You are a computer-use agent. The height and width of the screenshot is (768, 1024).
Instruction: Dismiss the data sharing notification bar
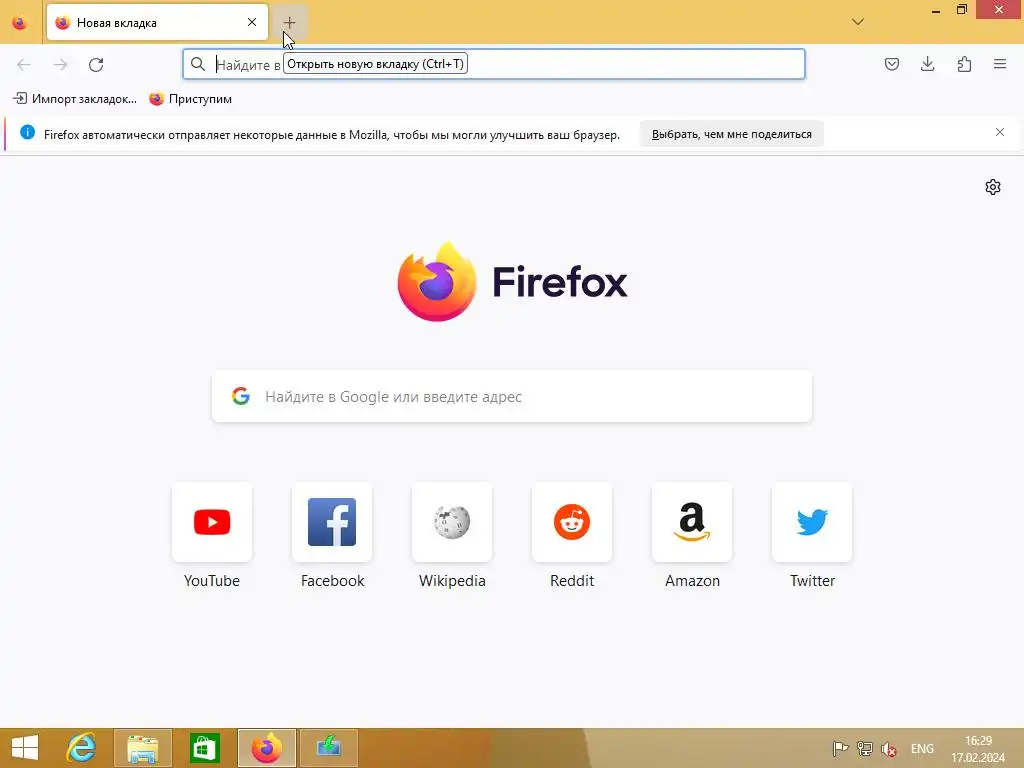coord(1000,132)
